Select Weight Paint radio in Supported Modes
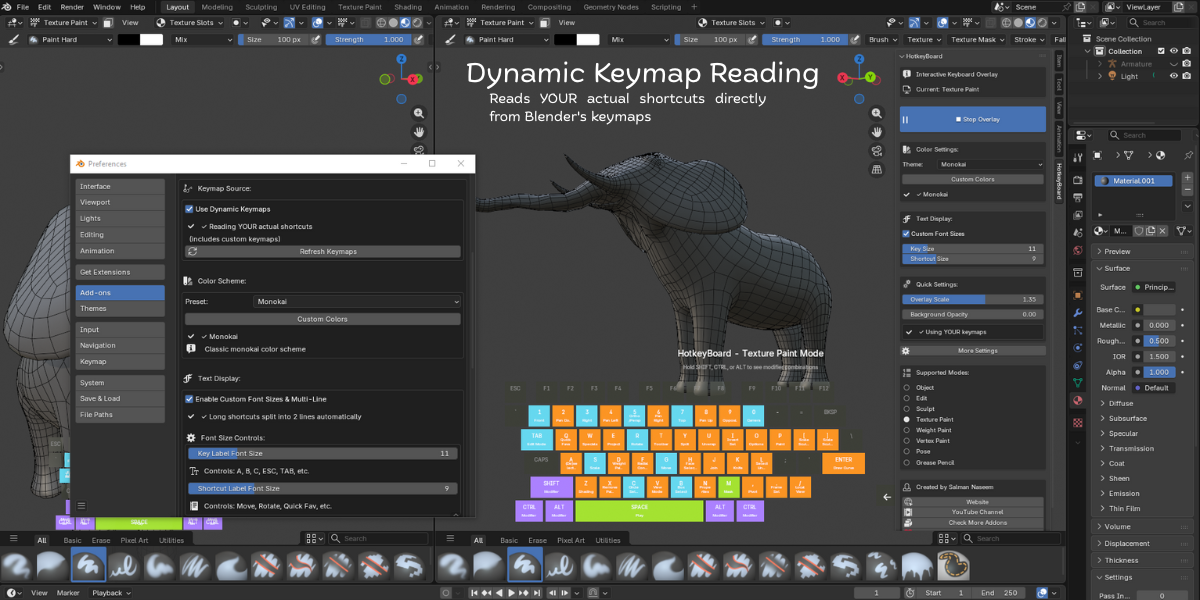 907,430
